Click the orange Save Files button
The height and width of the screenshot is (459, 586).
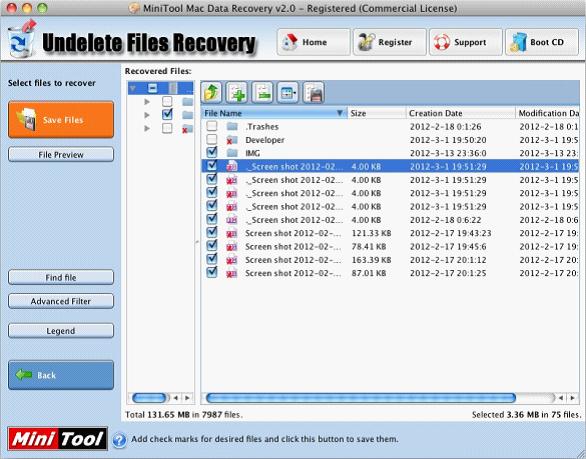[x=61, y=120]
